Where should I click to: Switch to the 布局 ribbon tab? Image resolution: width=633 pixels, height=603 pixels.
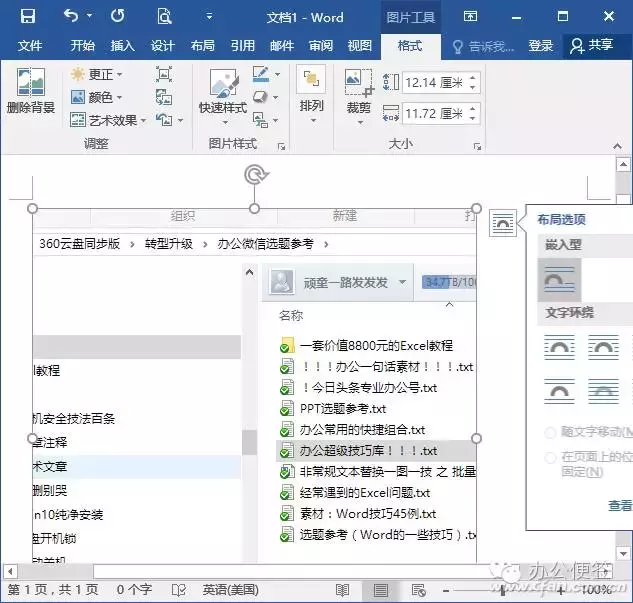(203, 46)
